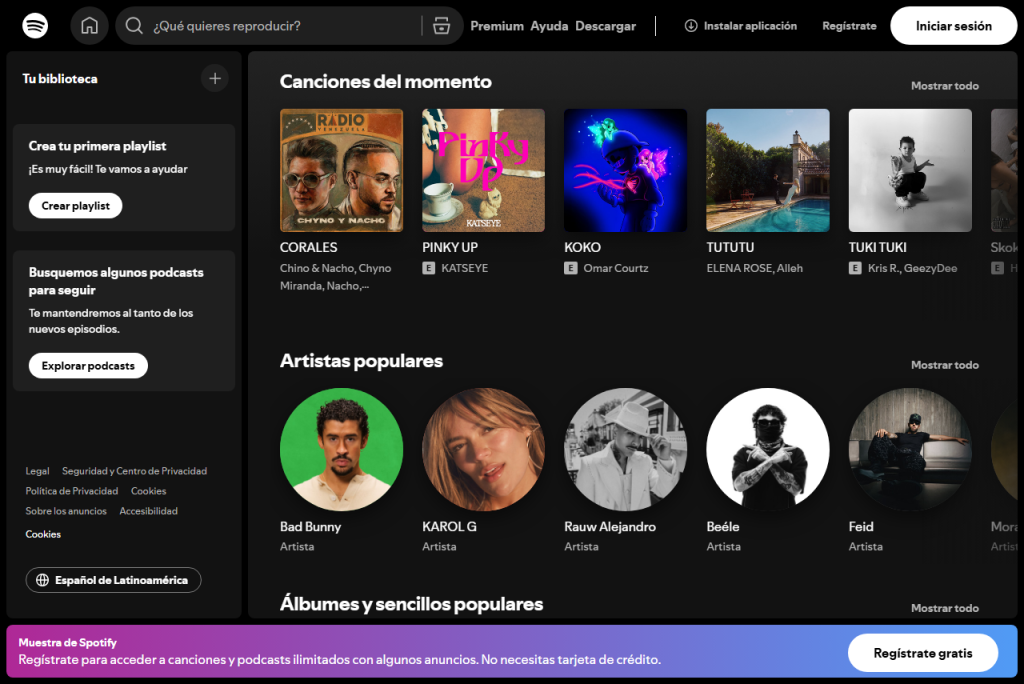Screen dimensions: 1024x684
Task: Click the Iniciar sesión button
Action: tap(953, 25)
